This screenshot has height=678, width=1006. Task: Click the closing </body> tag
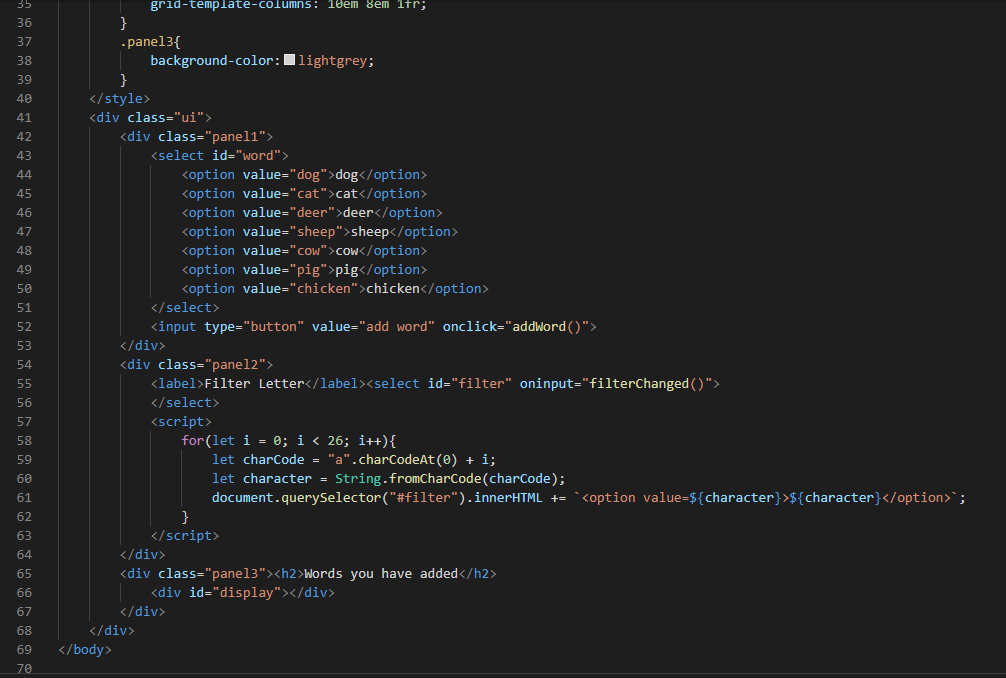tap(84, 649)
